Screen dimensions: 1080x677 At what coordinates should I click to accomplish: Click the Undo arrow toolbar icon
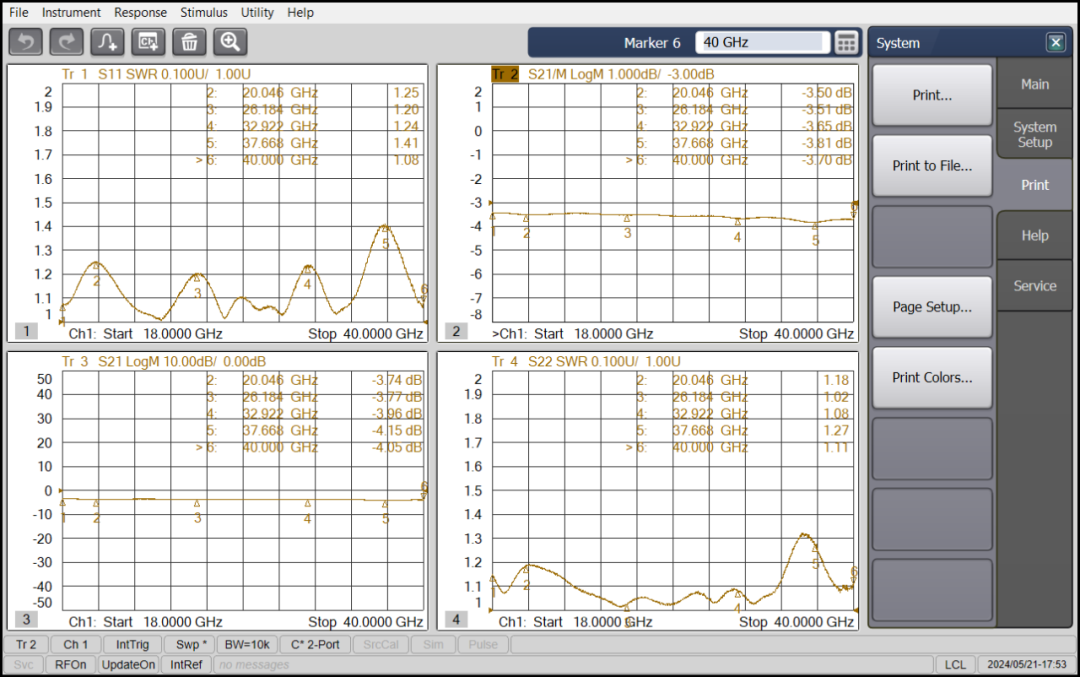point(26,42)
